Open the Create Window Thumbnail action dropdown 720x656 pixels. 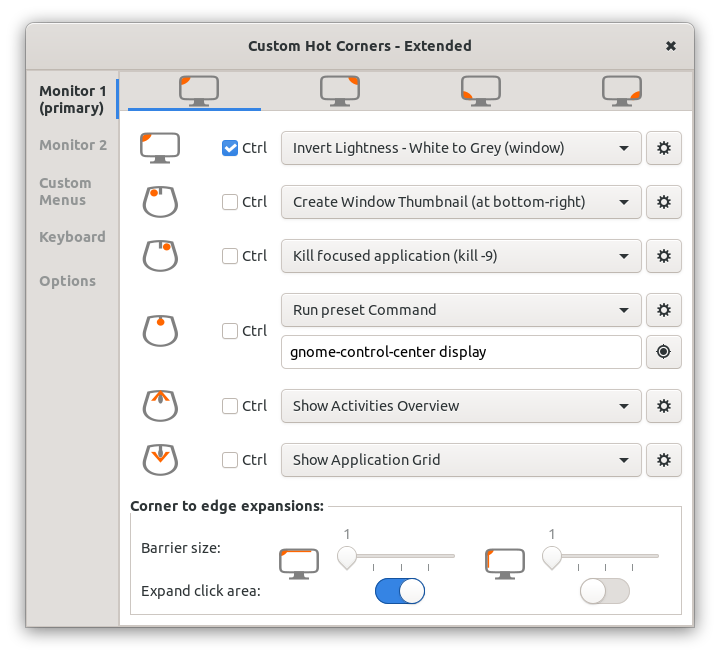click(461, 202)
